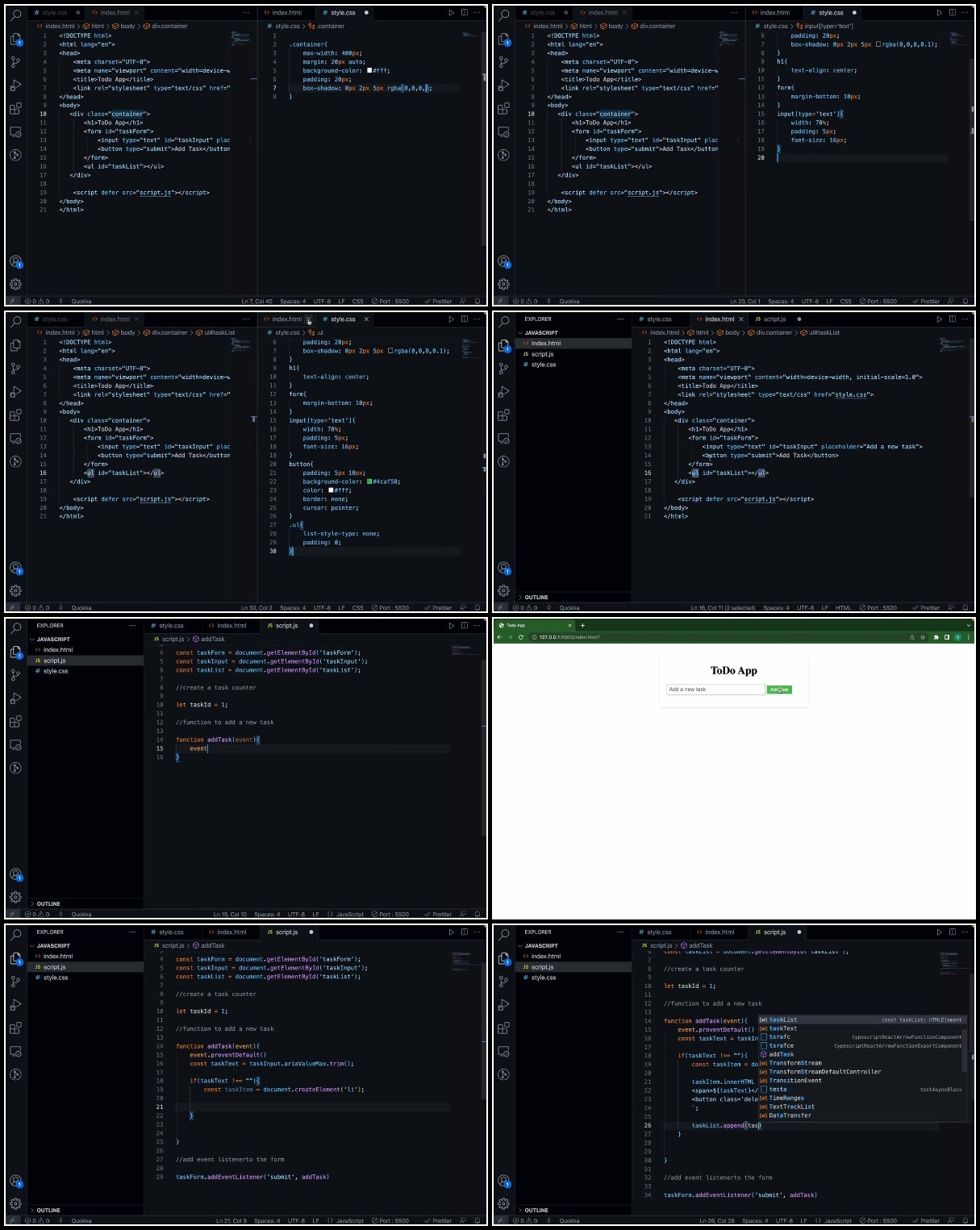Open editor More Actions in window at Ln 26, Col 28

(x=965, y=932)
